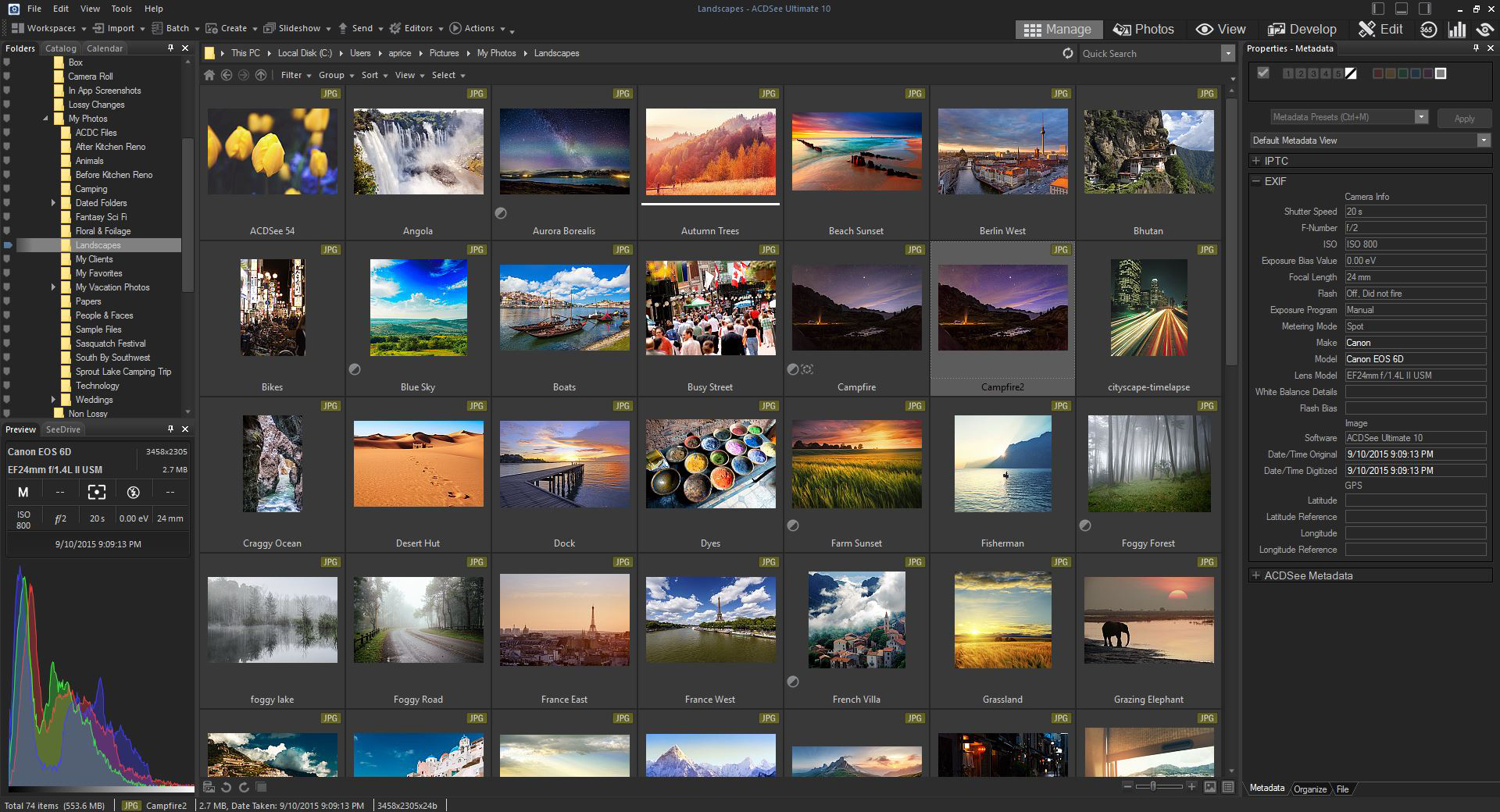Toggle right panel layout icon in title bar
The image size is (1500, 812).
pos(1425,9)
